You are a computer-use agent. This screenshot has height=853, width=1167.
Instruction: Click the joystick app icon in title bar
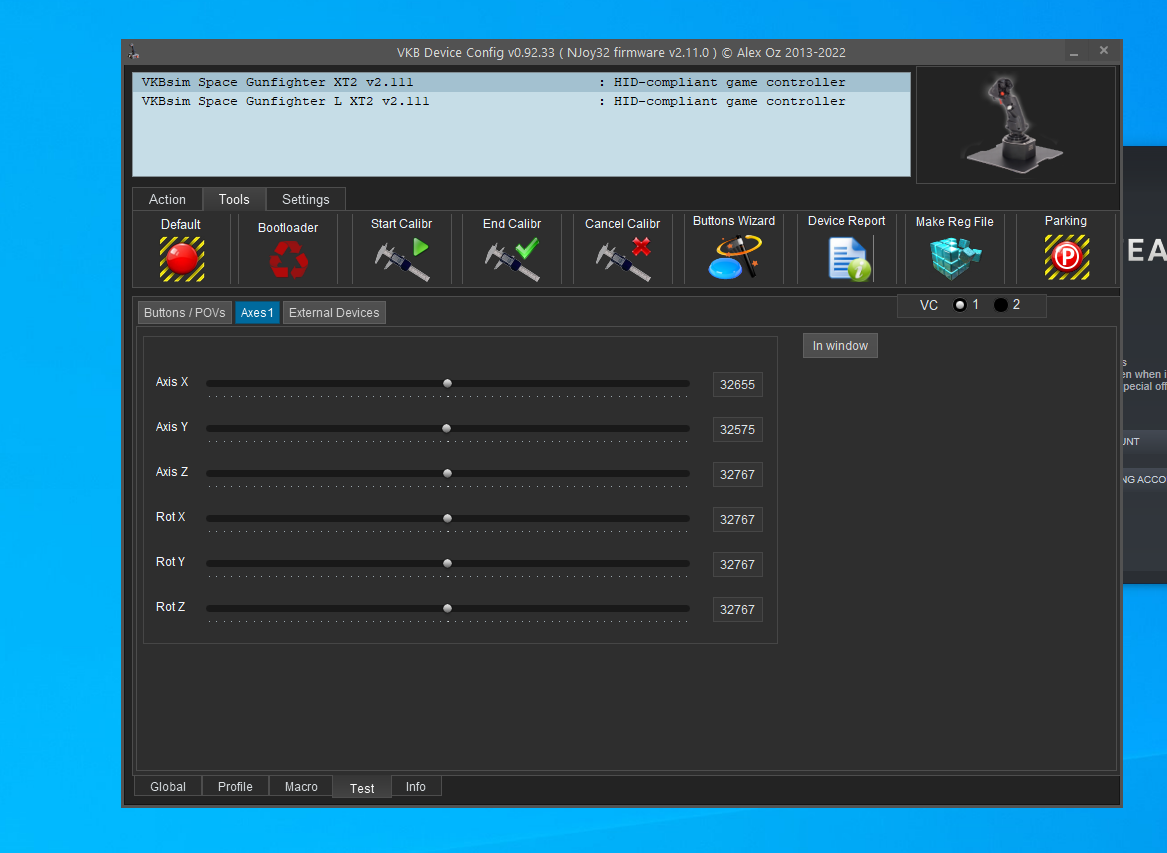coord(134,52)
